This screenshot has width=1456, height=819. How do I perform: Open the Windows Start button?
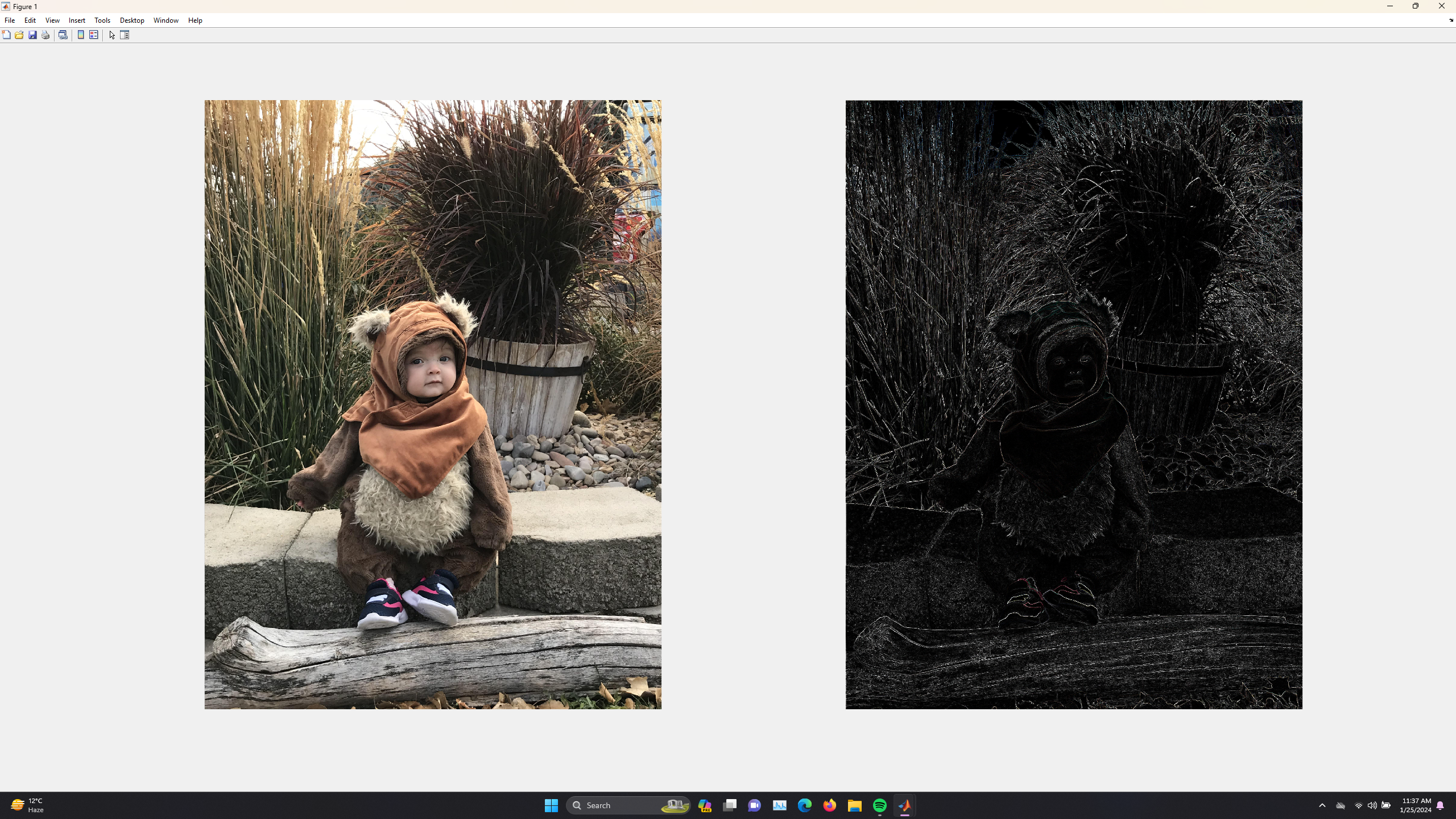(x=550, y=805)
